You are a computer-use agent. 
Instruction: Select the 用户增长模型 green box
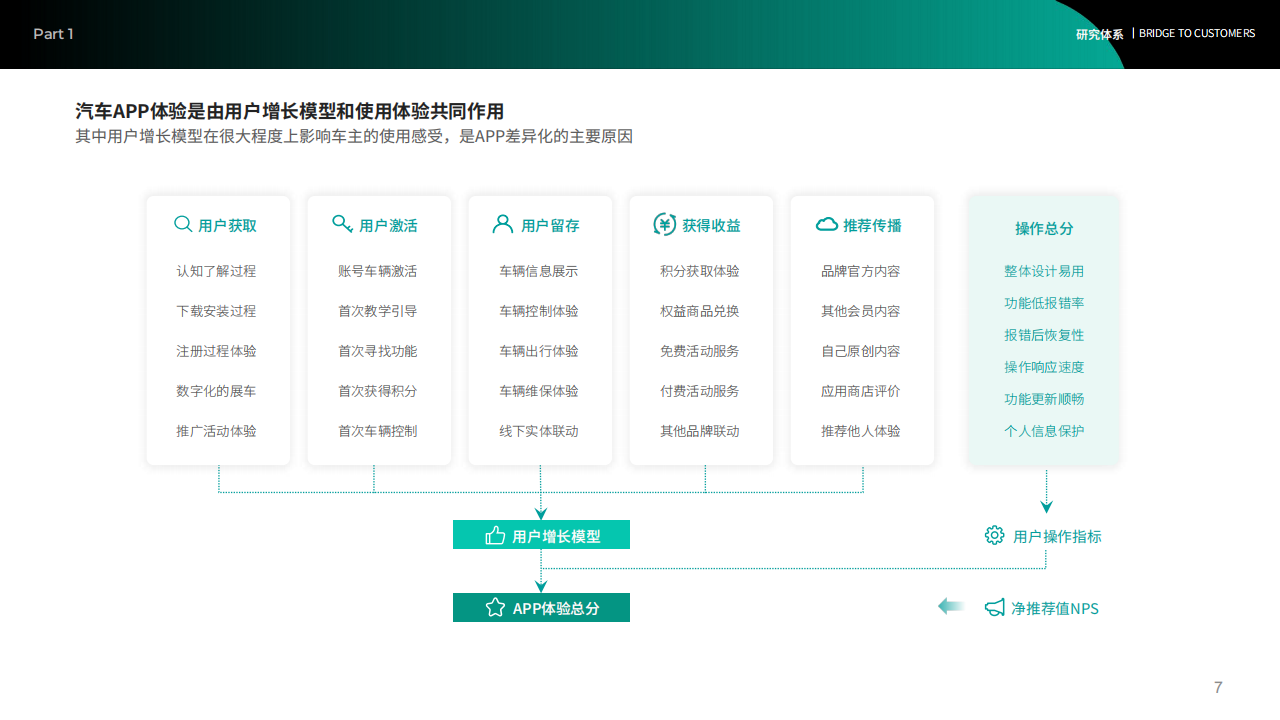(541, 535)
